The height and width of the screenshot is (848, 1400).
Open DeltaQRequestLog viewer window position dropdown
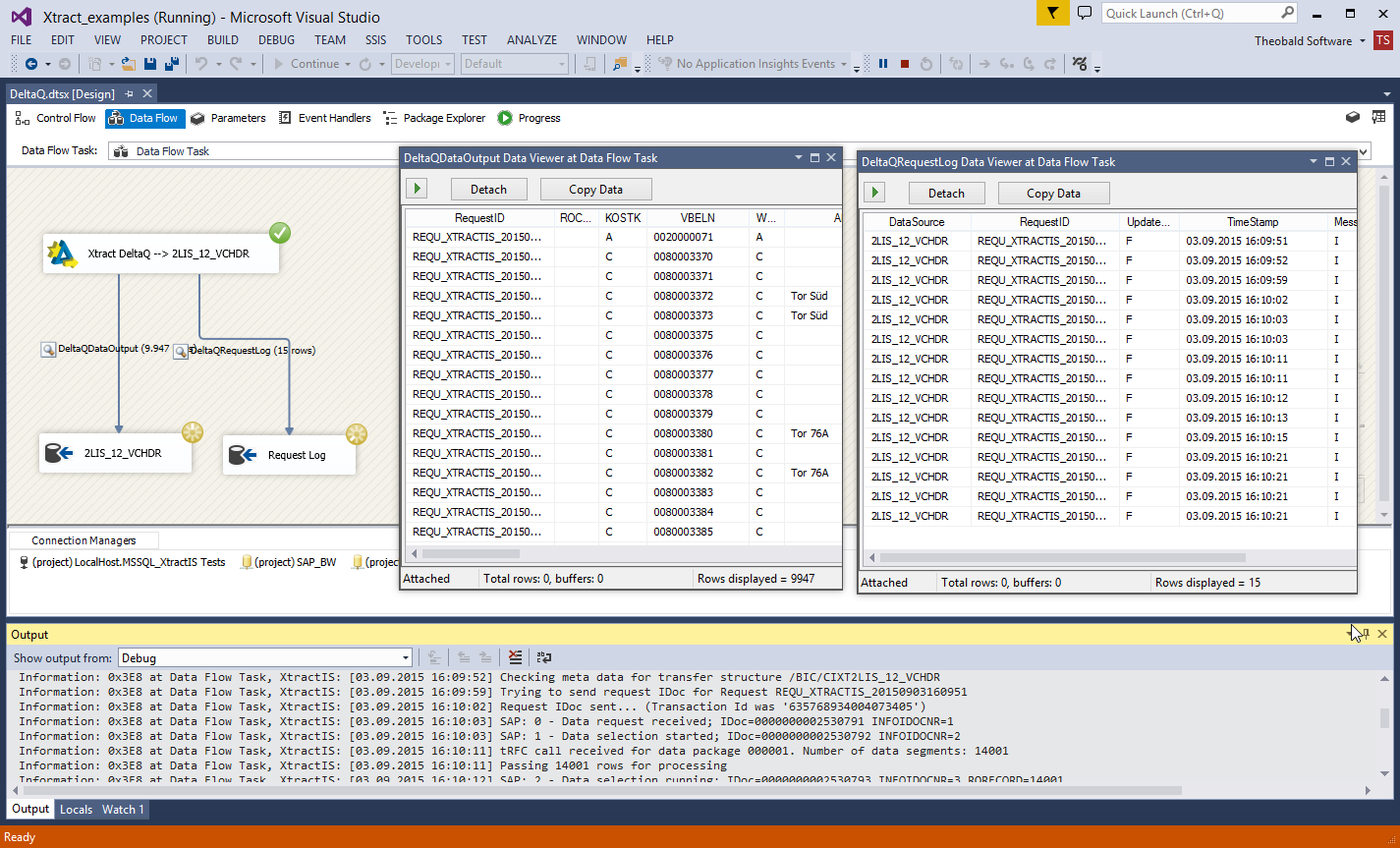[x=1313, y=161]
